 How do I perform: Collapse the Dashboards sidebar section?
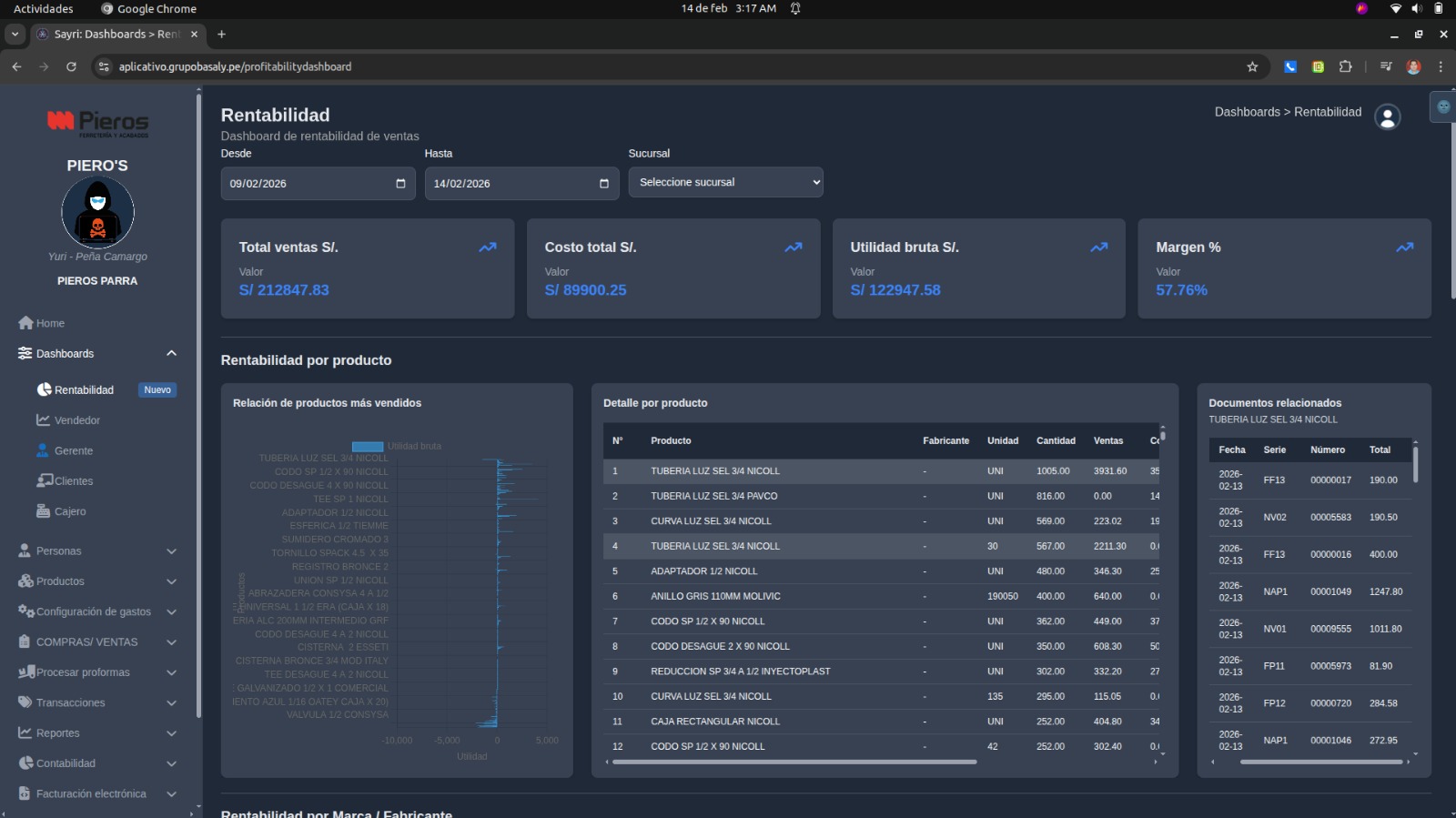[x=171, y=354]
